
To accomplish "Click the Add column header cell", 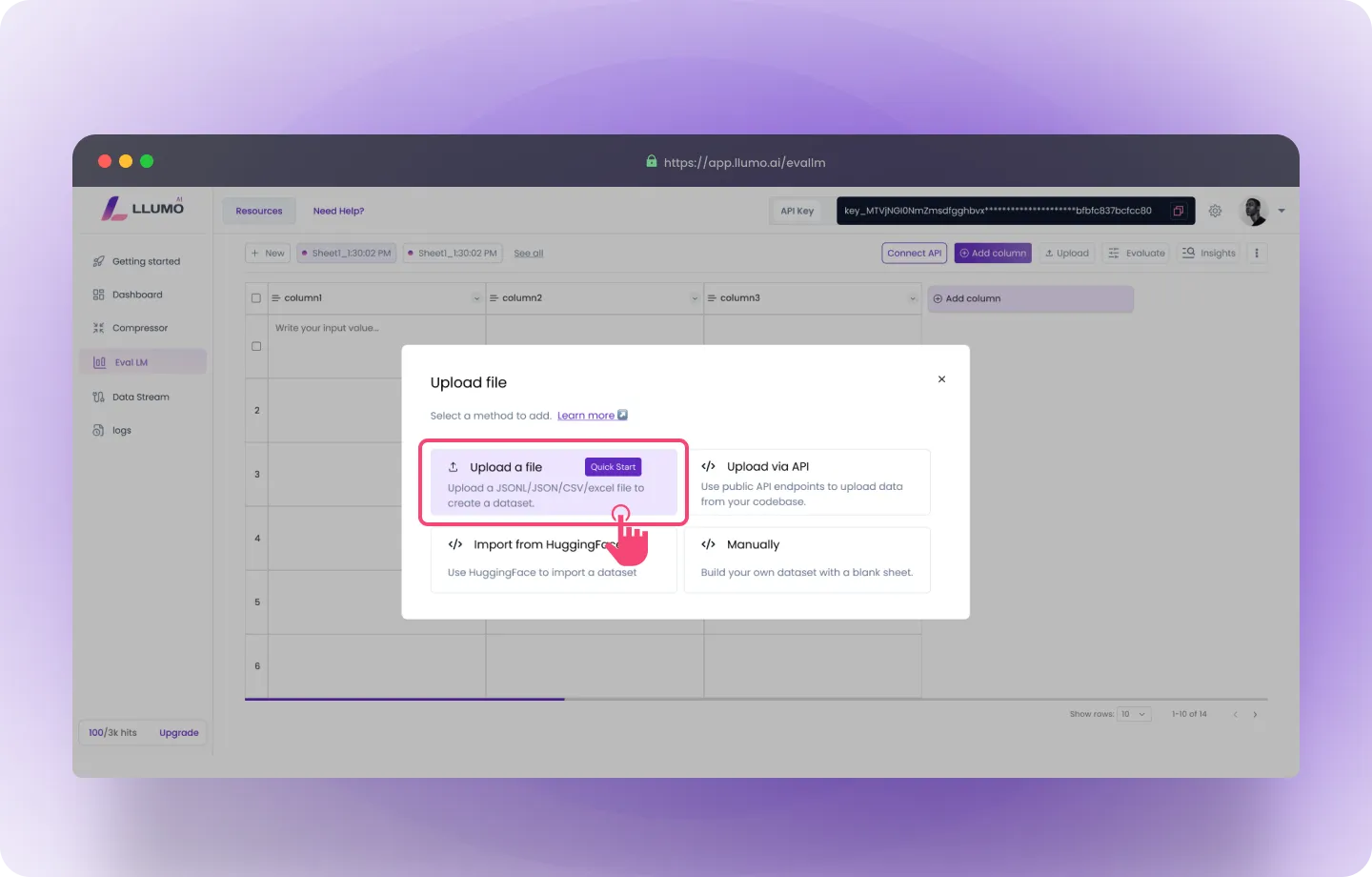I will click(x=1031, y=298).
